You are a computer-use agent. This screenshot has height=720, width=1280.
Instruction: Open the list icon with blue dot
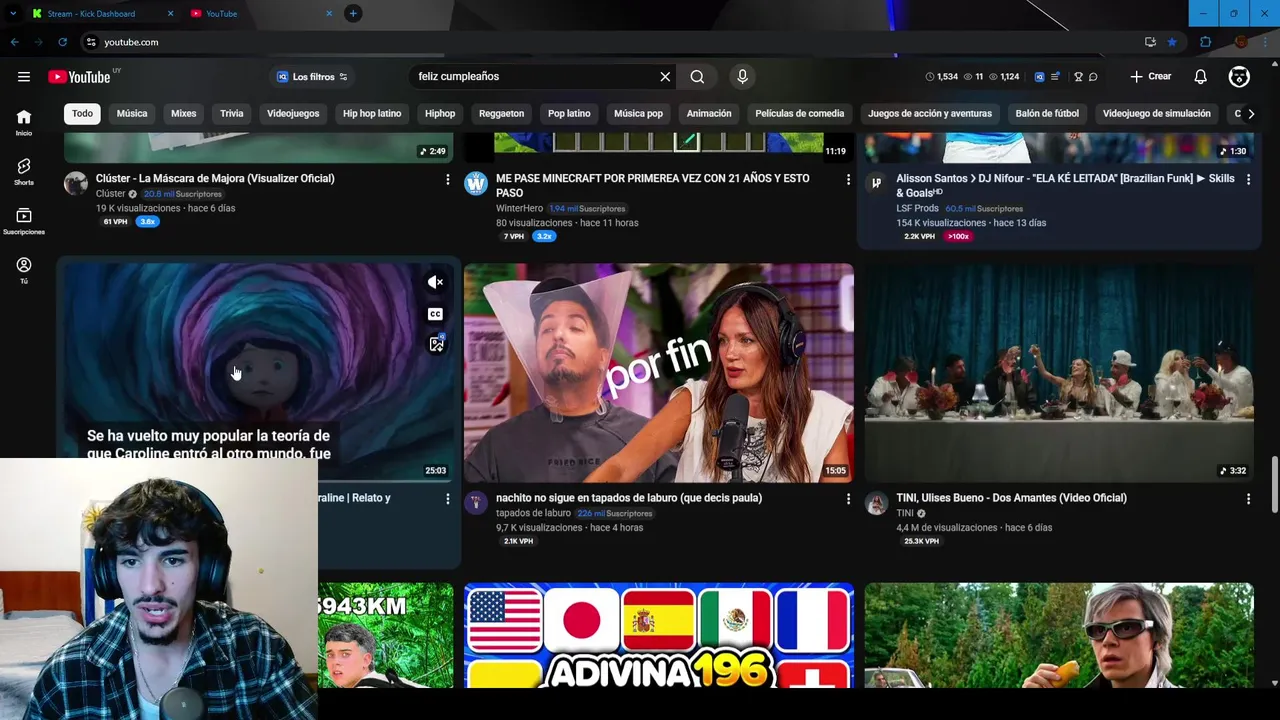1055,77
